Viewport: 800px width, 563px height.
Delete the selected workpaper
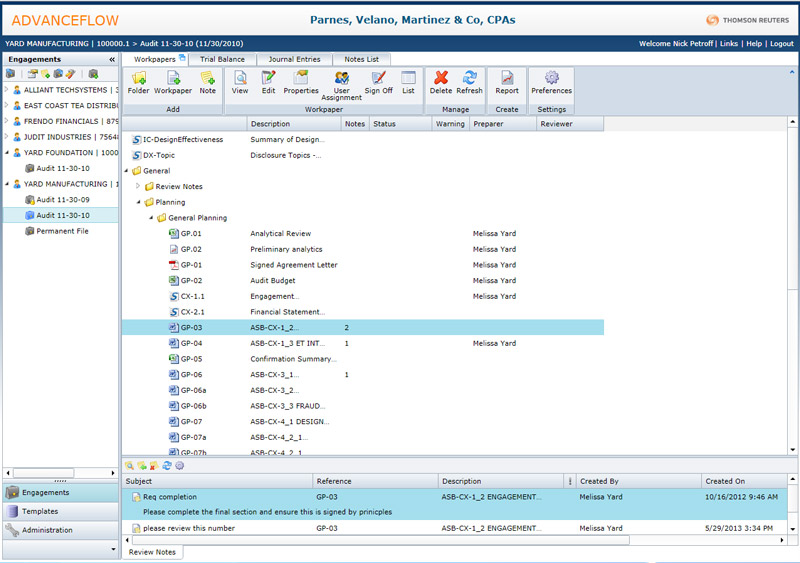pos(440,82)
